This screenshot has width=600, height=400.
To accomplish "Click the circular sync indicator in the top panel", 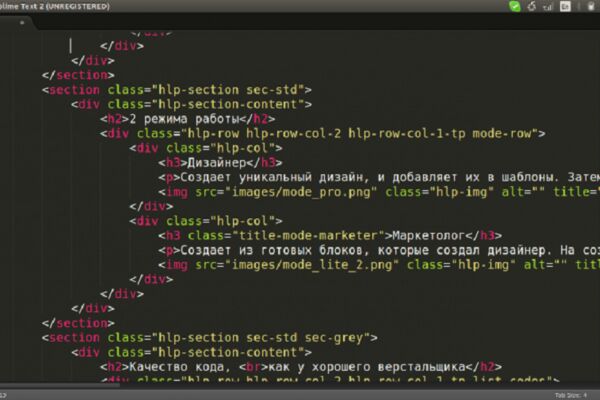I will point(532,6).
